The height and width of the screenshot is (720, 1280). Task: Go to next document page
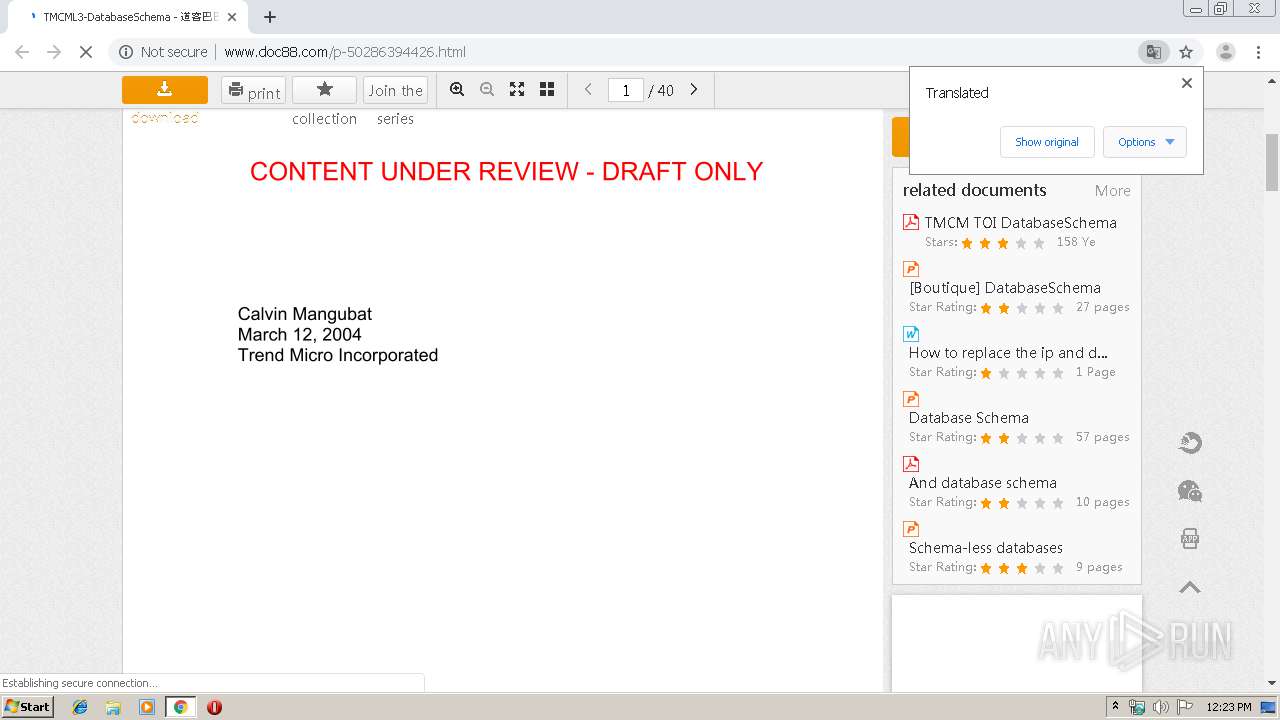click(694, 89)
